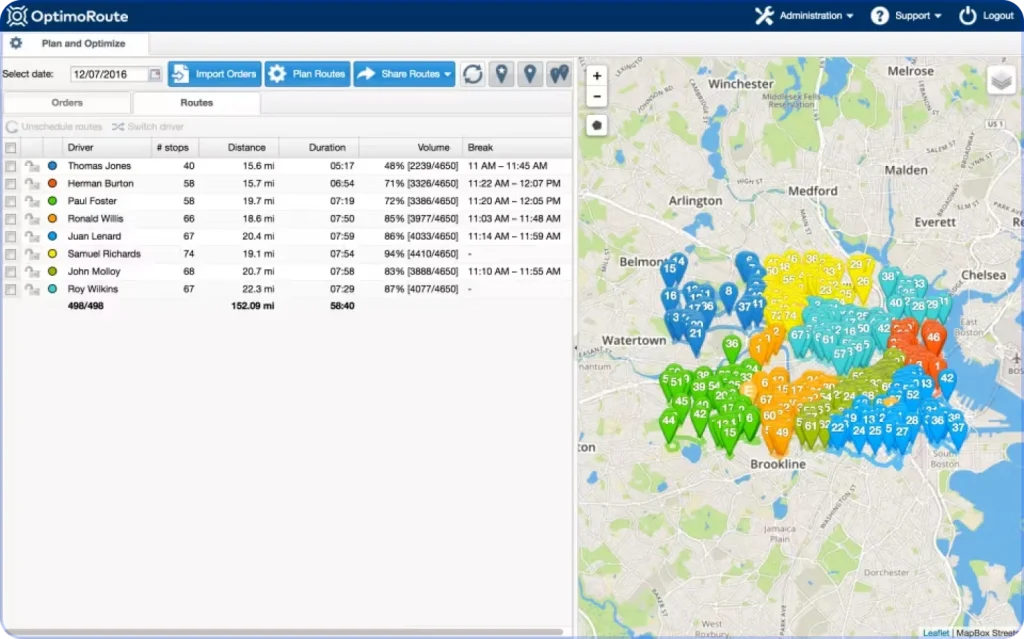Toggle the select-all checkbox in table header
1024x639 pixels.
click(x=11, y=148)
